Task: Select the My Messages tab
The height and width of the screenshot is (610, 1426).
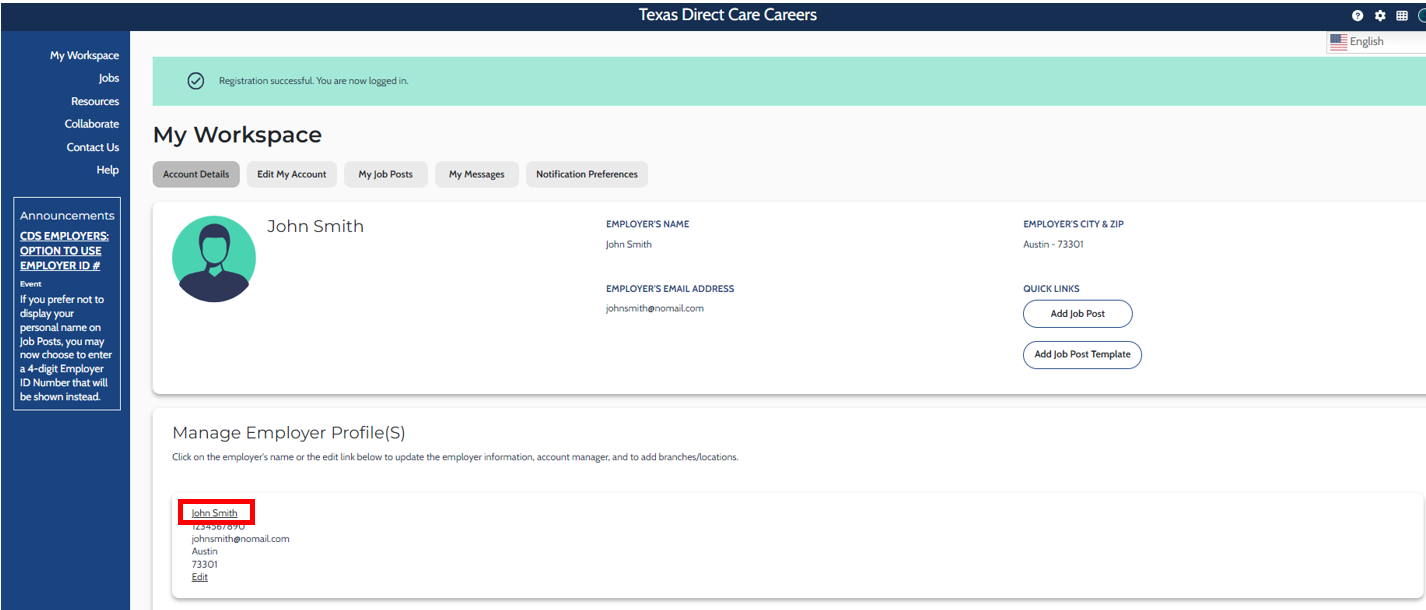Action: pyautogui.click(x=476, y=174)
